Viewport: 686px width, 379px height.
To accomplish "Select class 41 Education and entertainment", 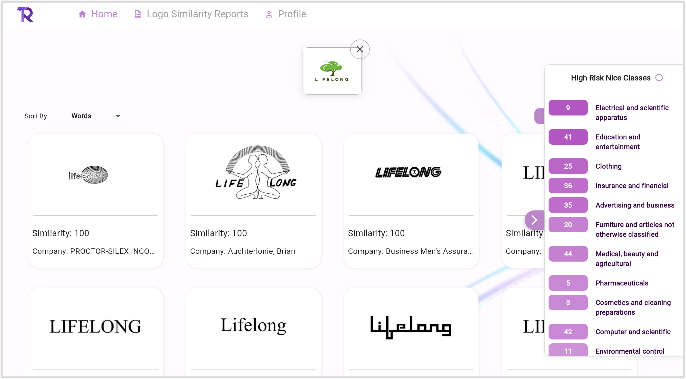I will pos(568,137).
